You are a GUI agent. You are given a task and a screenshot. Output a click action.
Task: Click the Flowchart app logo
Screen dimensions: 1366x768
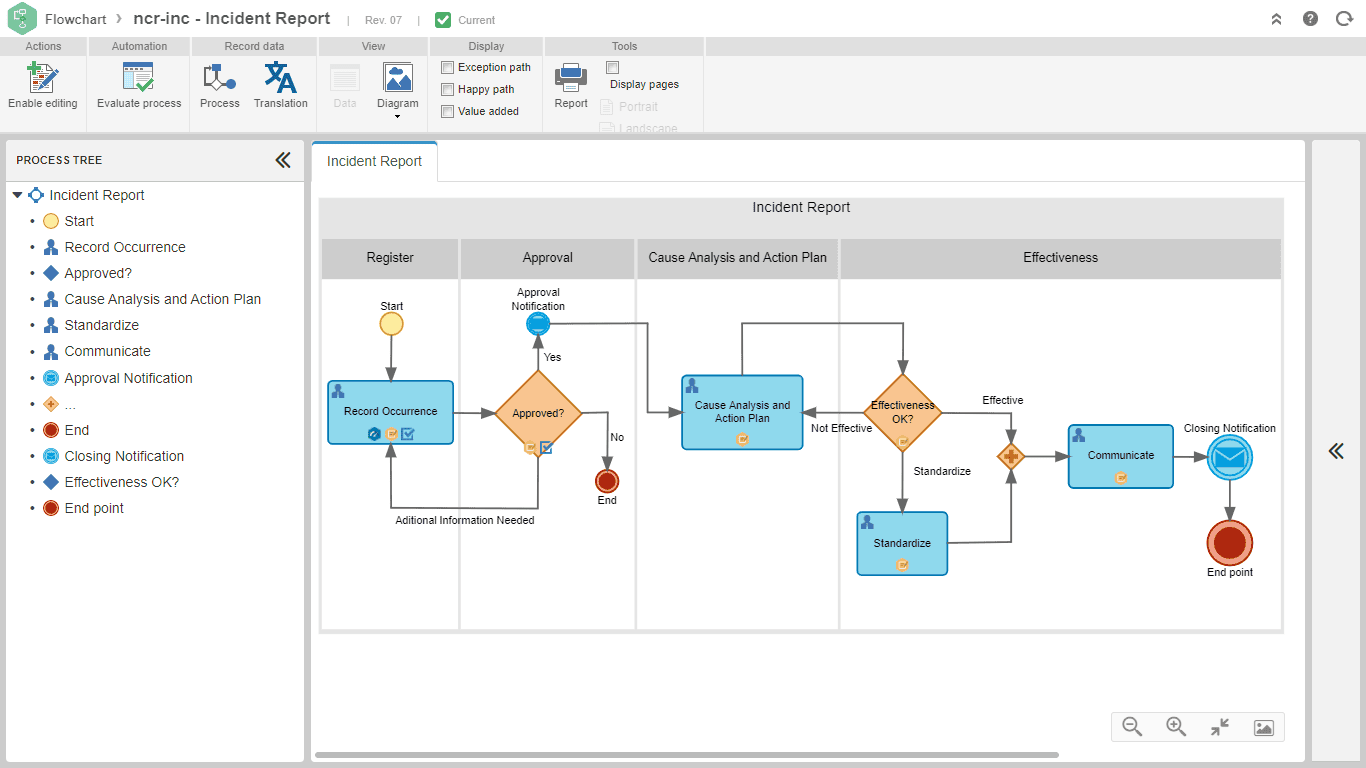(x=22, y=19)
